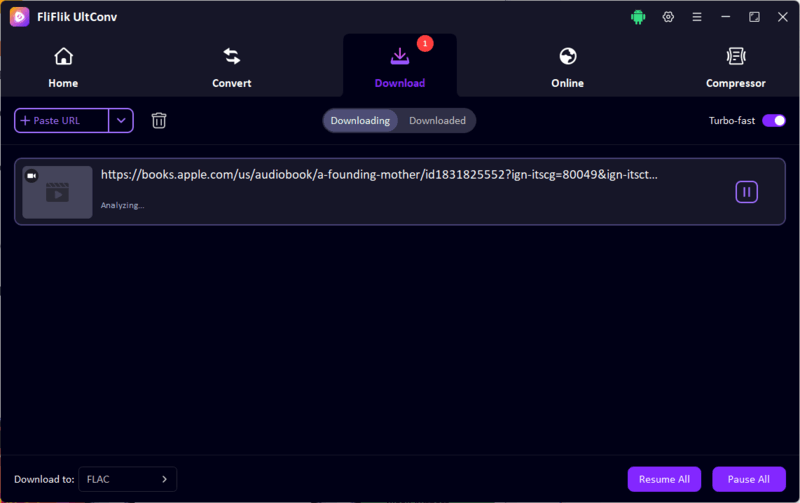Image resolution: width=800 pixels, height=503 pixels.
Task: Open the hamburger menu icon
Action: click(696, 17)
